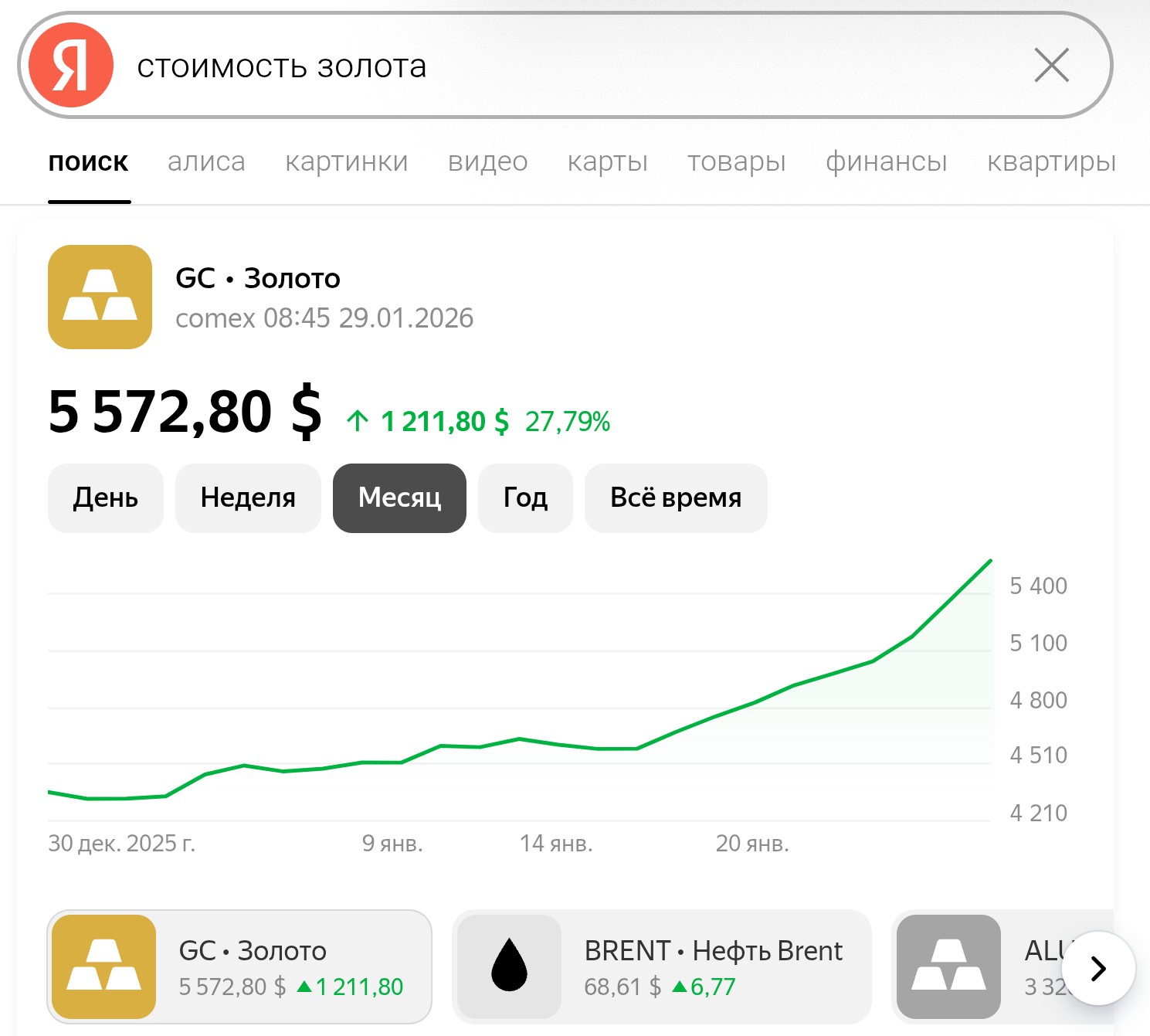Select the День period toggle
The image size is (1150, 1036).
(x=106, y=498)
